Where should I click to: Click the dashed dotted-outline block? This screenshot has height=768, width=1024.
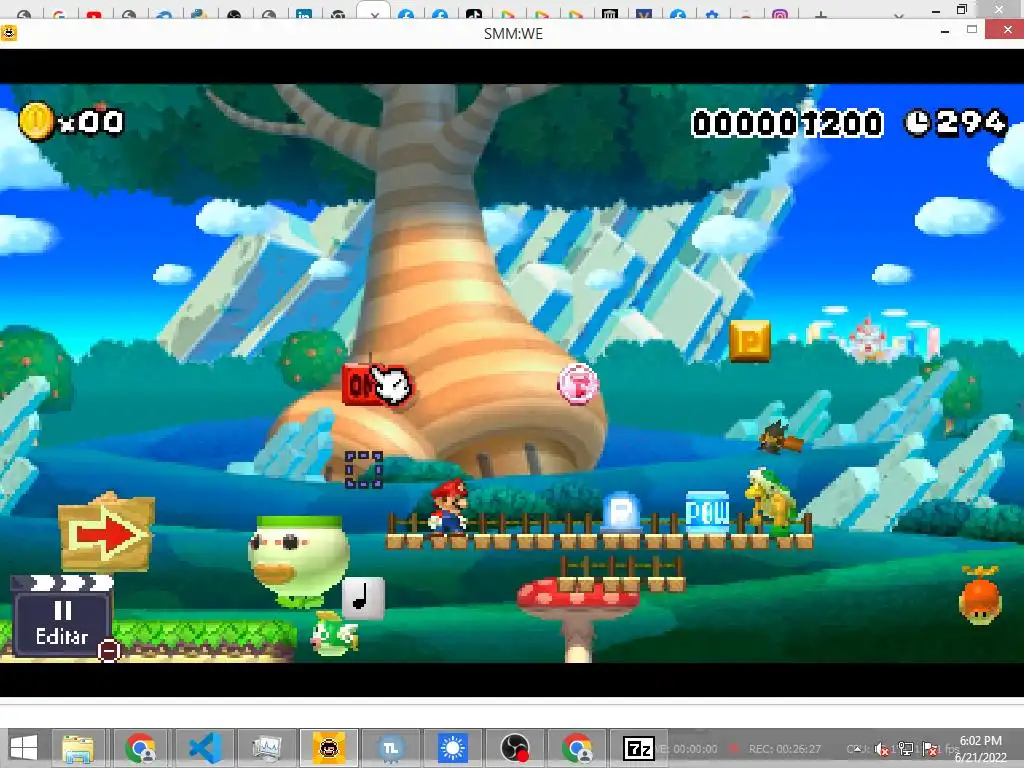[364, 469]
